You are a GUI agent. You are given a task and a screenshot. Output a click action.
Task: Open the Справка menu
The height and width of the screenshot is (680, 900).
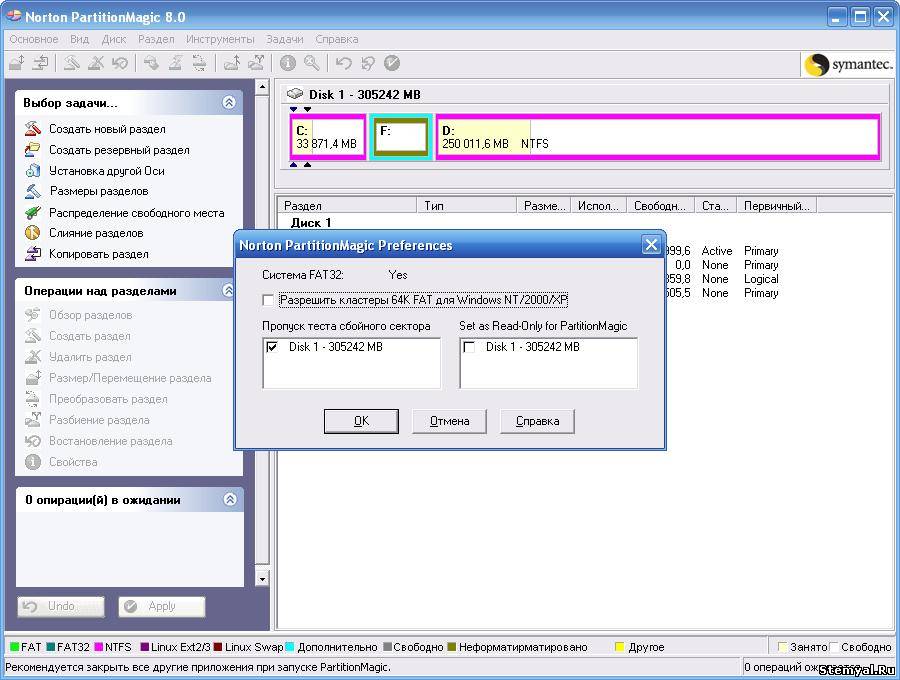click(x=337, y=39)
